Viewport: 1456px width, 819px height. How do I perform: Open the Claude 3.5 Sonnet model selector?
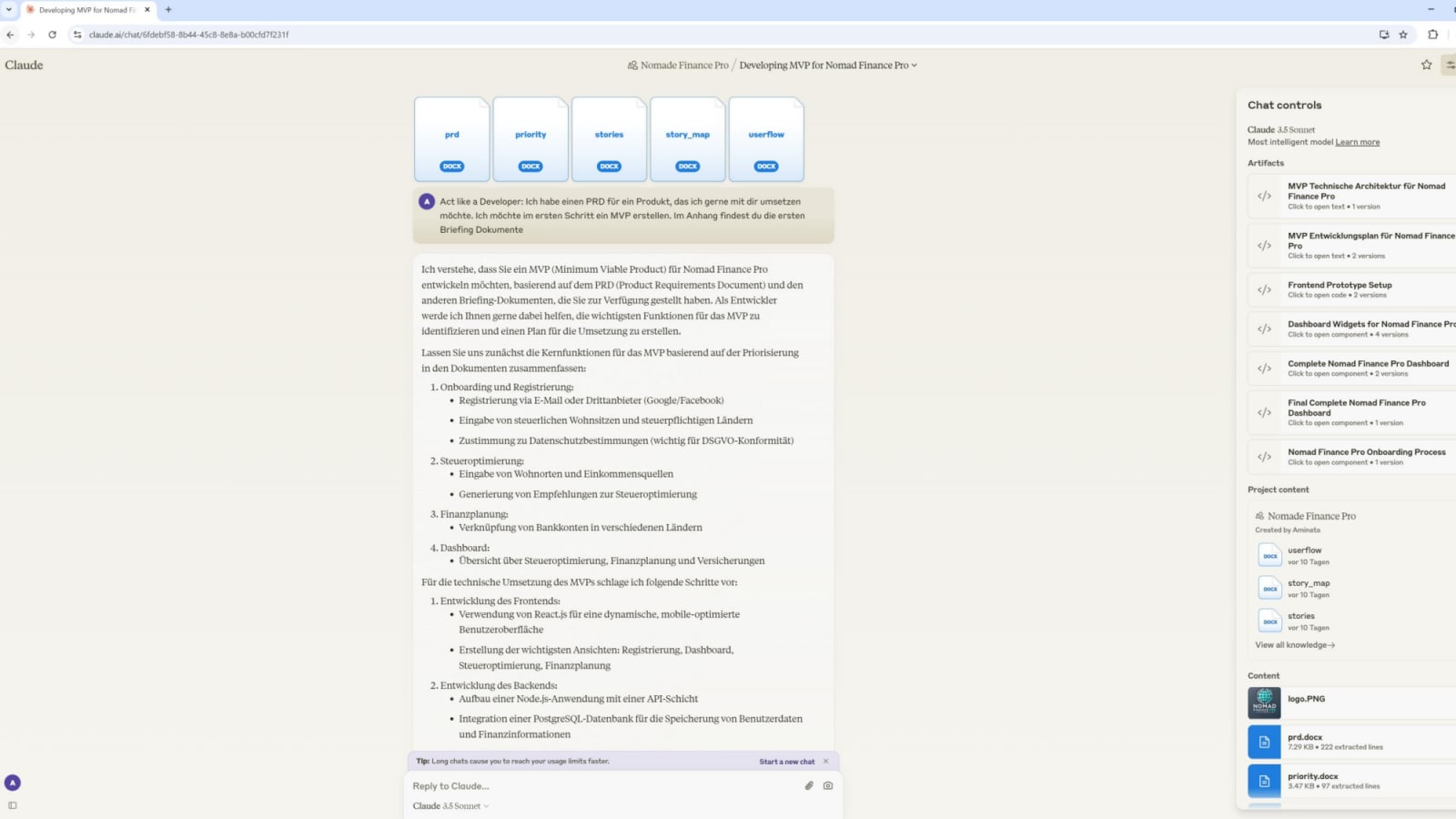coord(450,806)
